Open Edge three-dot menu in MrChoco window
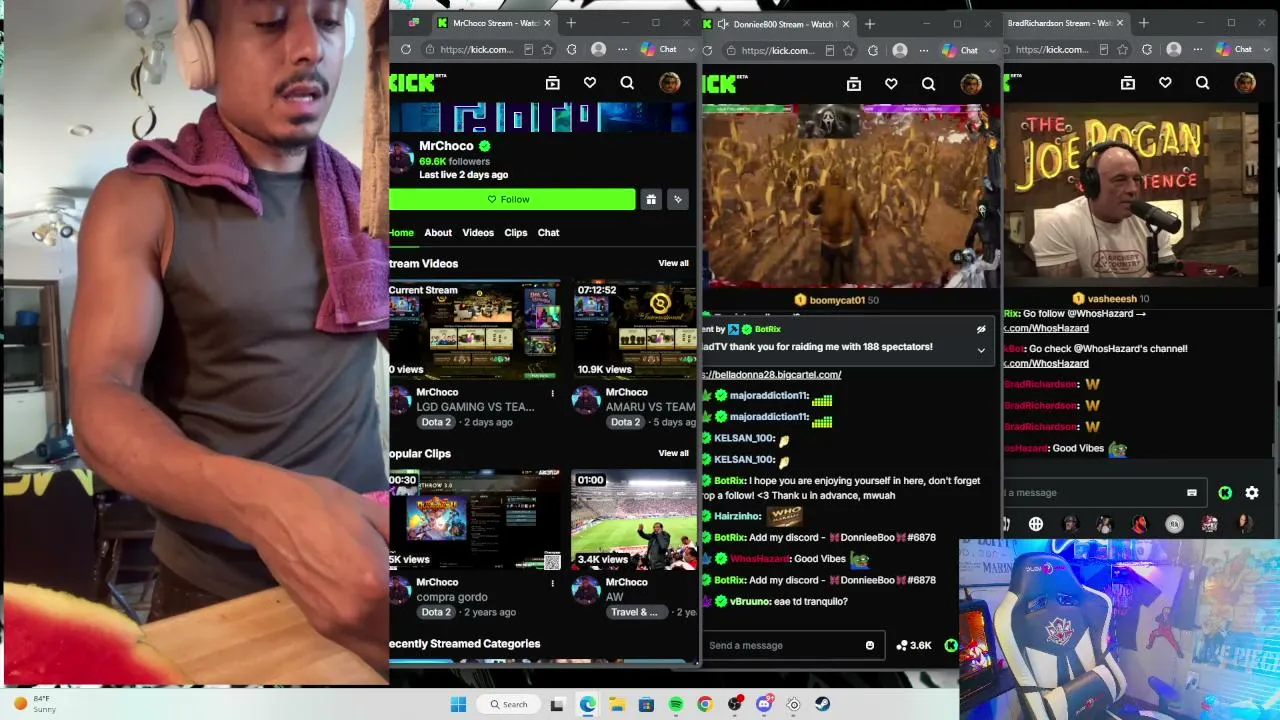 622,49
